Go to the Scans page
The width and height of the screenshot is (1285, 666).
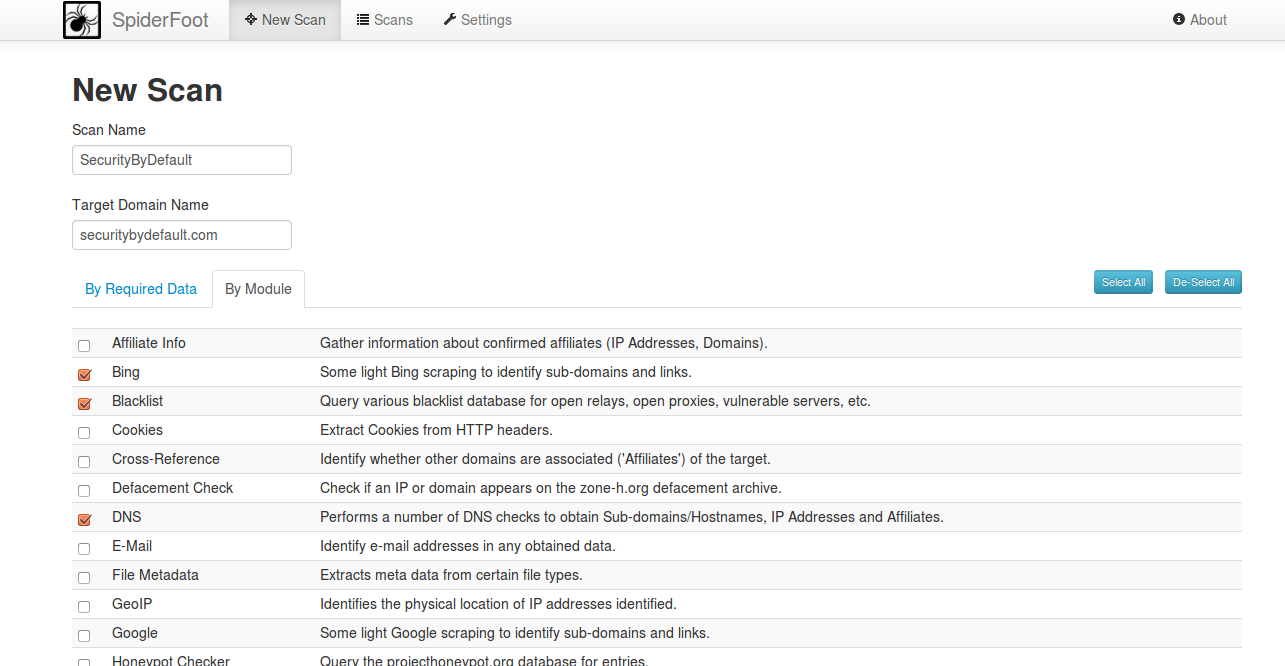point(385,20)
